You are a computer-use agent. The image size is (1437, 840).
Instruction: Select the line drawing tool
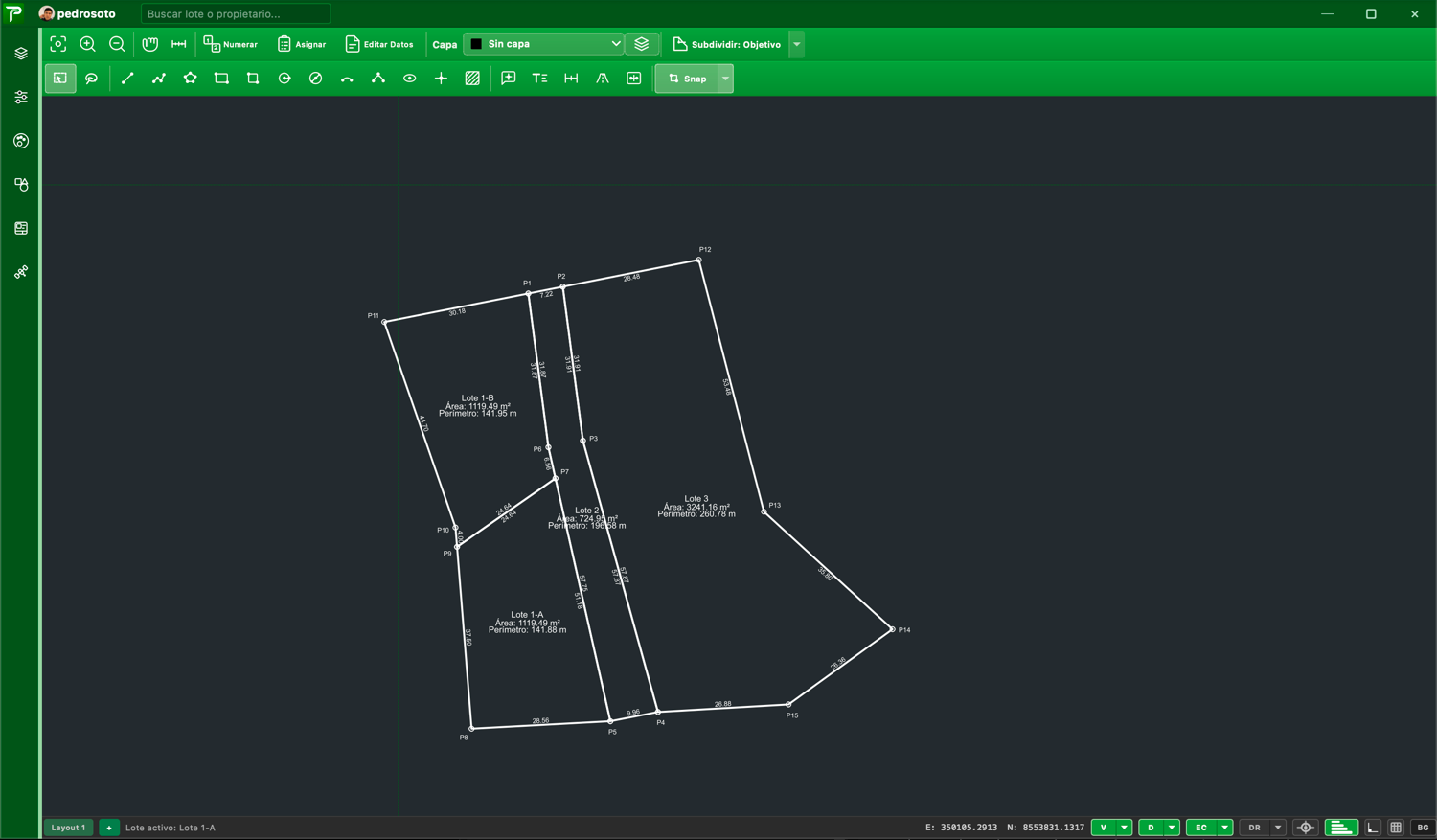pos(127,79)
